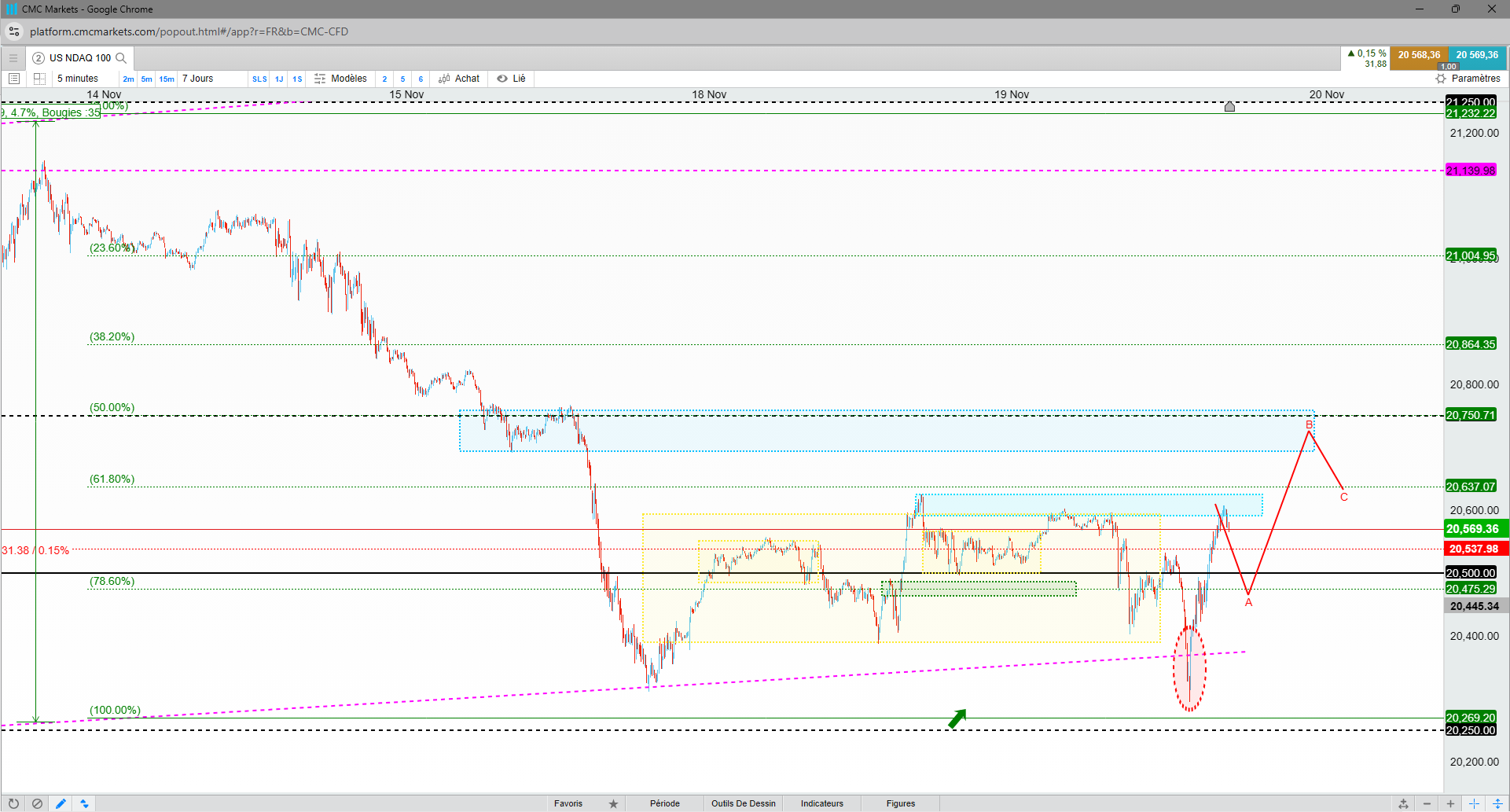
Task: Click the address bar URL
Action: [189, 31]
